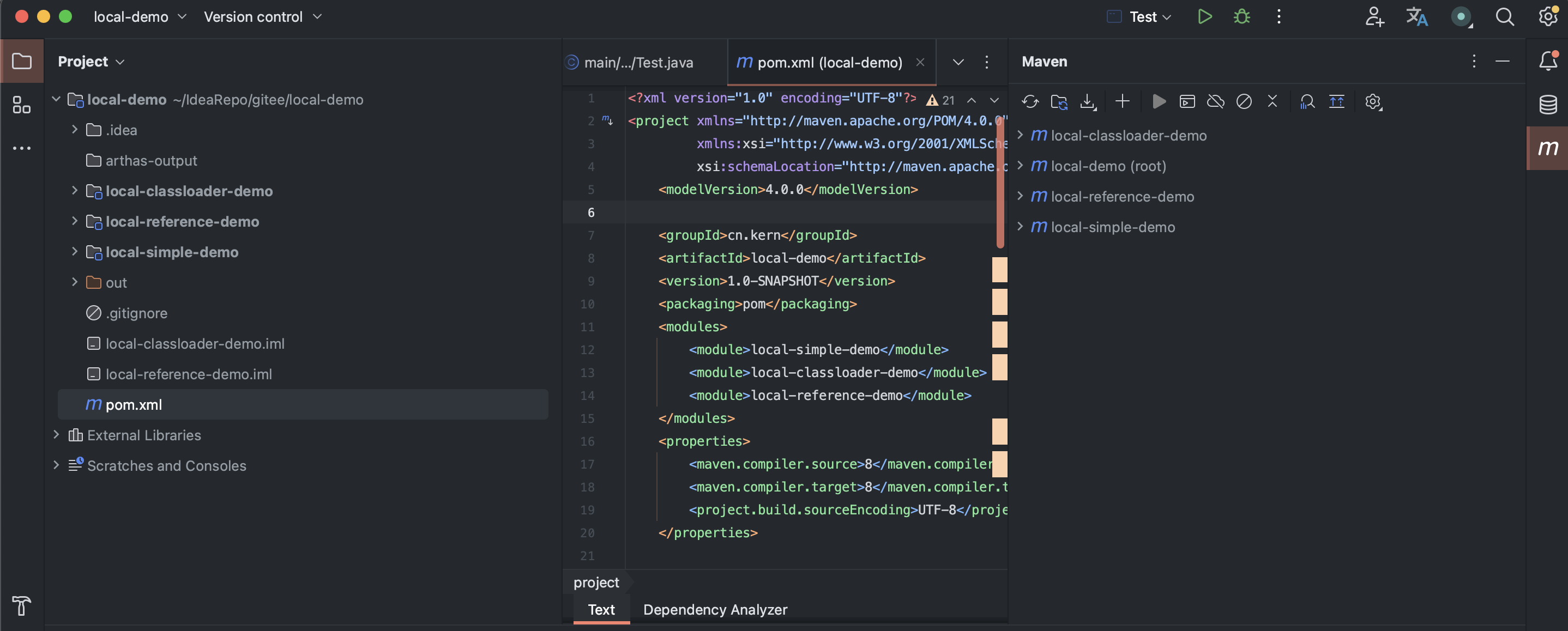This screenshot has height=631, width=1568.
Task: Click project breadcrumb in editor
Action: (596, 583)
